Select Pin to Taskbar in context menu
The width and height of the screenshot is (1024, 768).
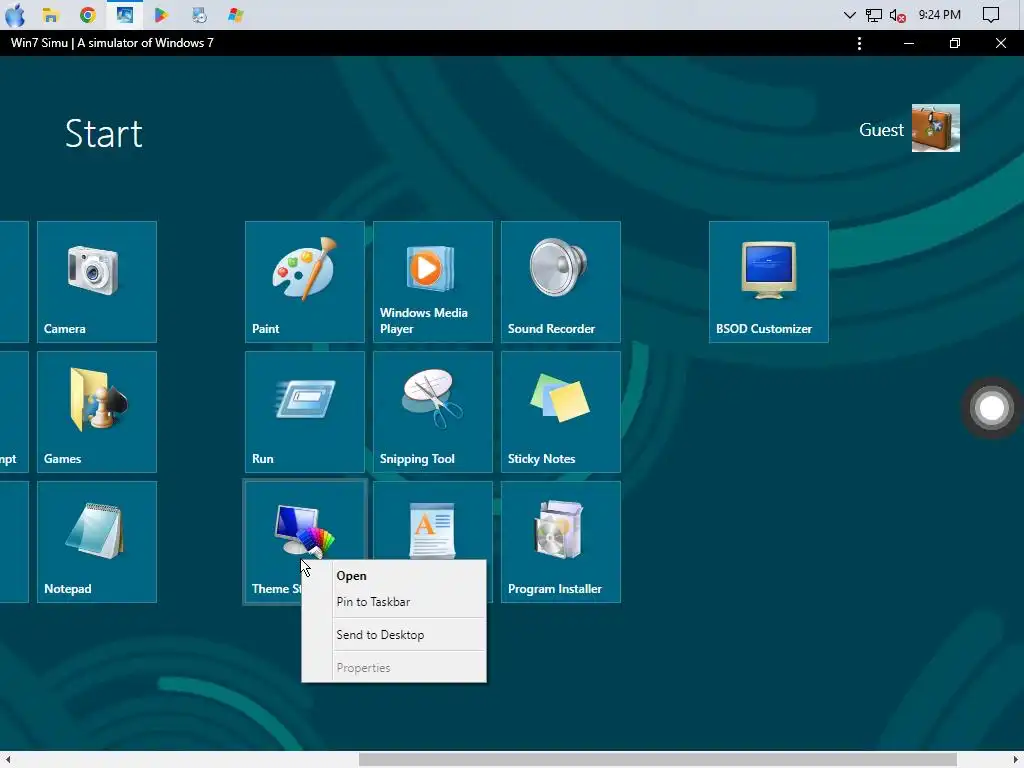pos(394,601)
